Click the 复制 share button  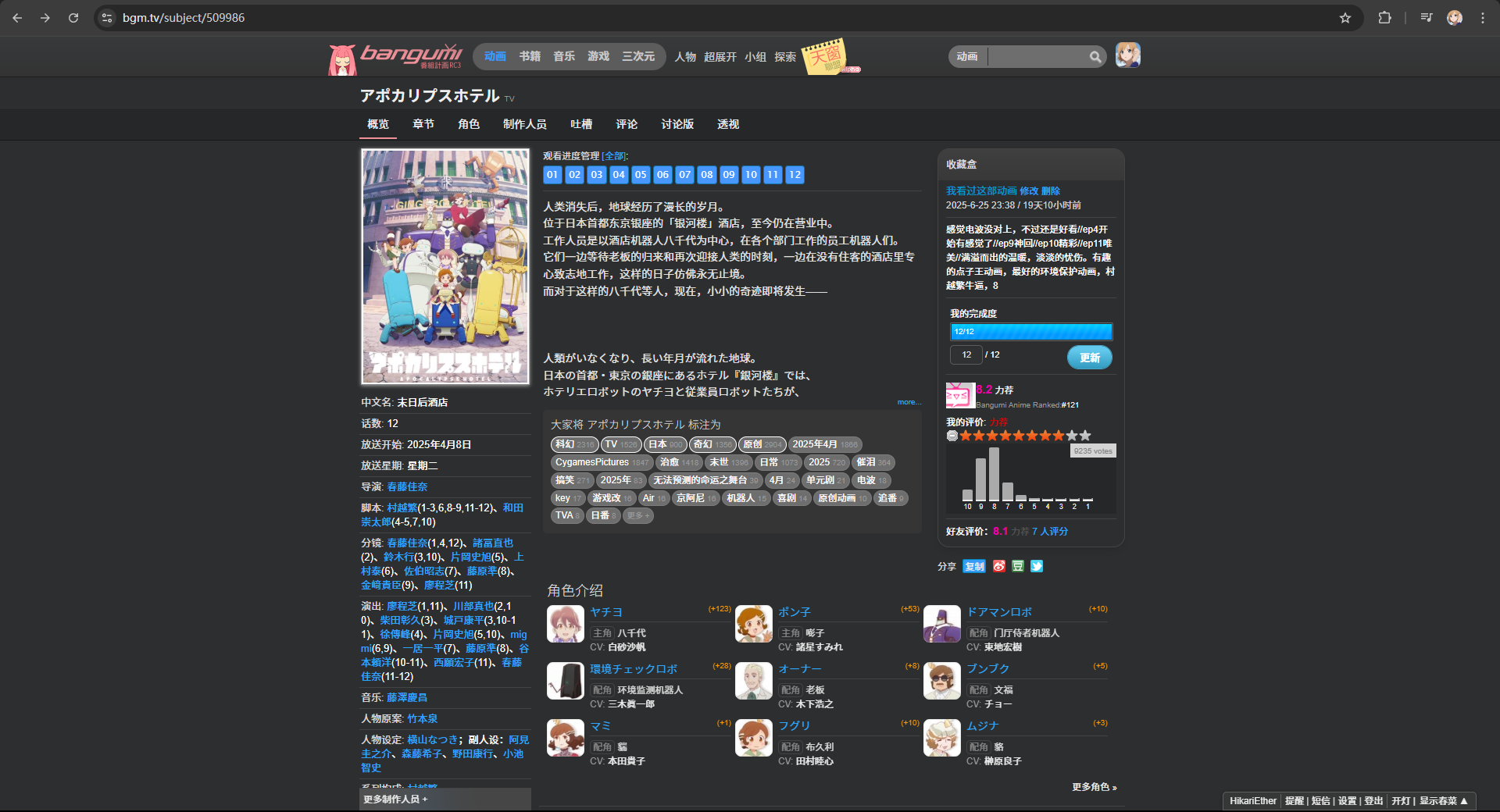coord(974,566)
